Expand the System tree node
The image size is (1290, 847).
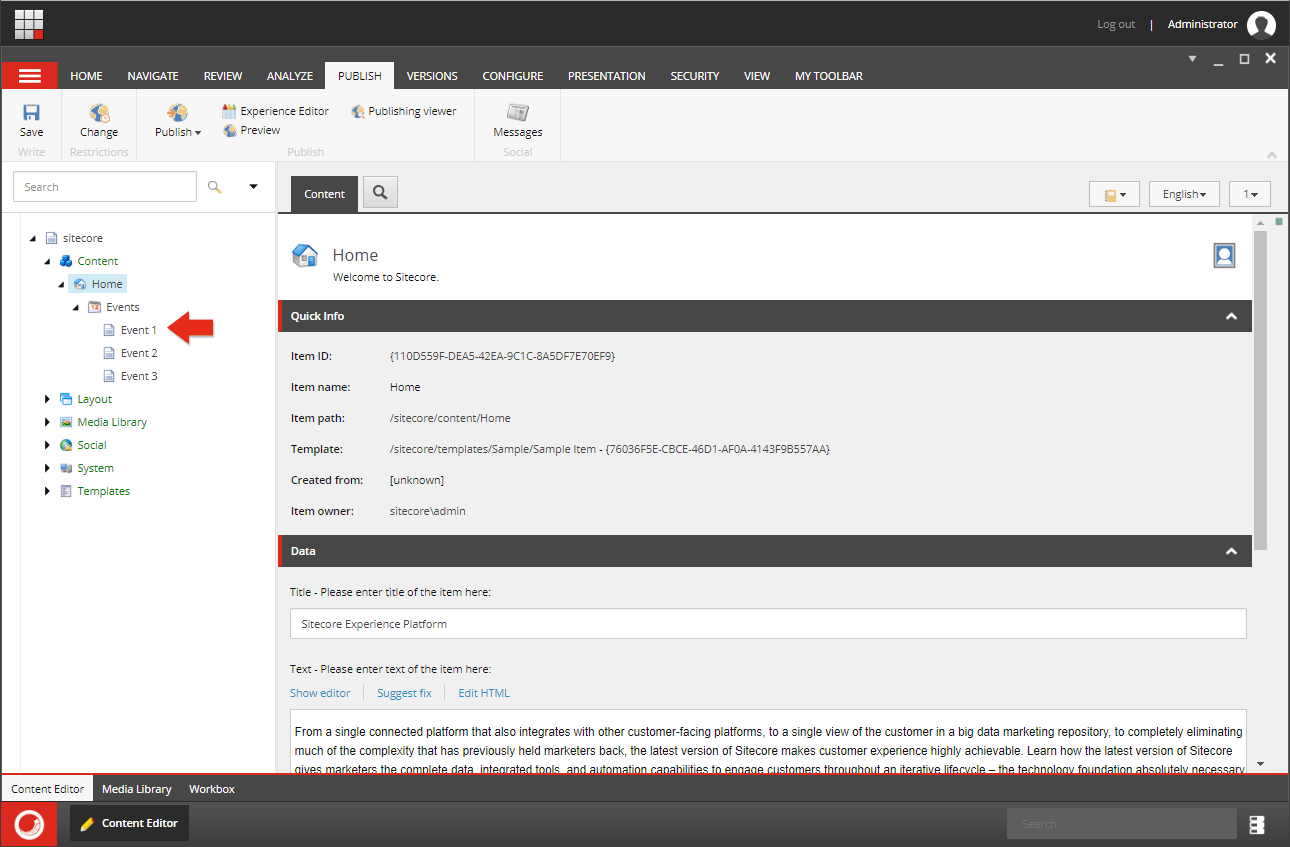point(47,468)
